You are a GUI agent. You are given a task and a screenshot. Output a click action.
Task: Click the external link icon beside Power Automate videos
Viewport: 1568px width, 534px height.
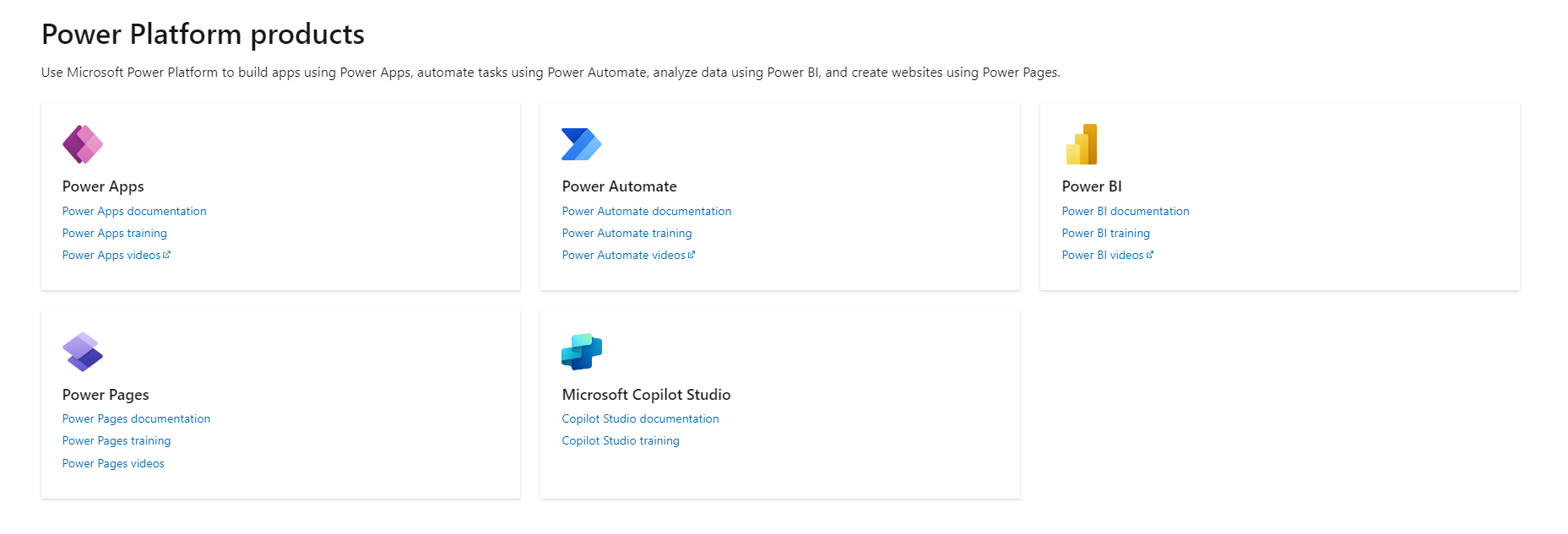692,254
